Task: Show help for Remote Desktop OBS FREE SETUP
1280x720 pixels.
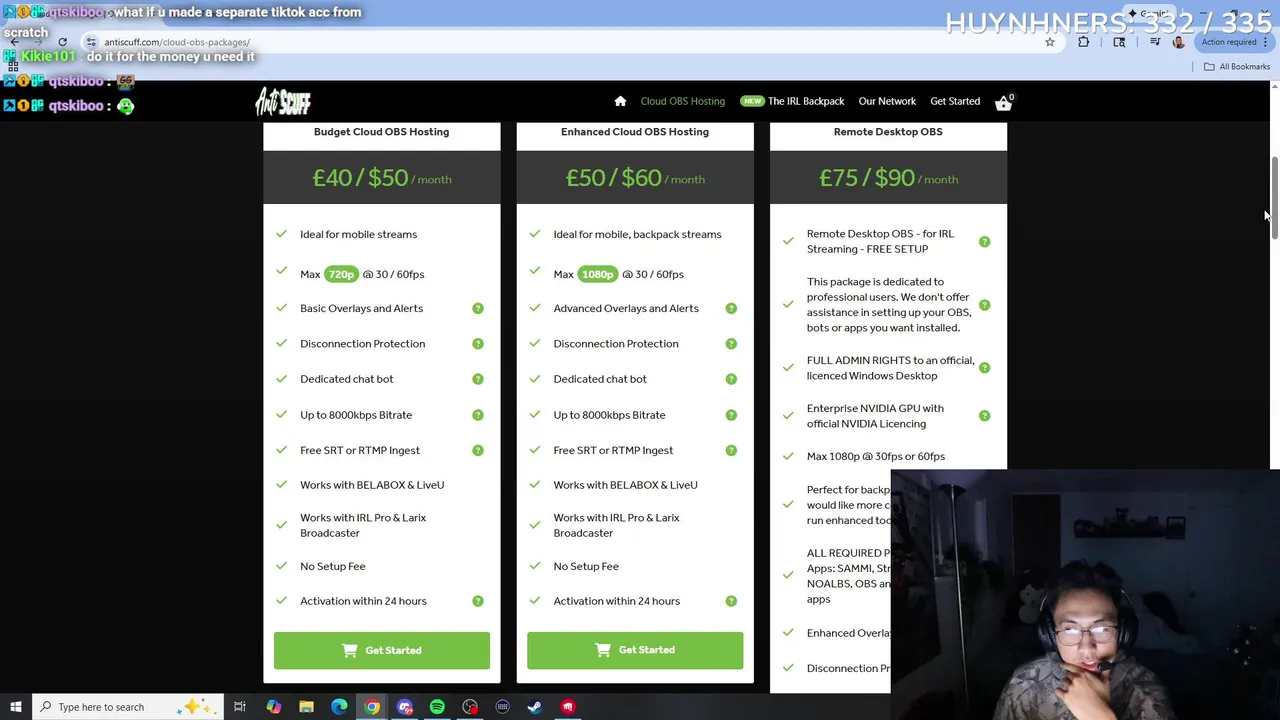Action: 984,241
